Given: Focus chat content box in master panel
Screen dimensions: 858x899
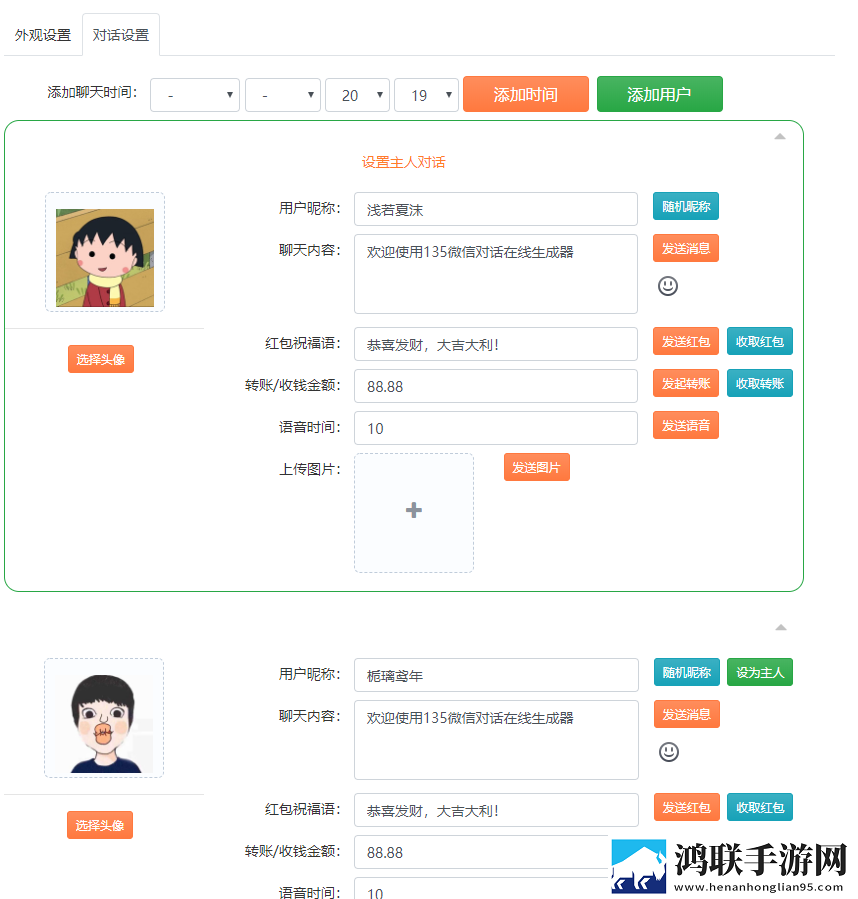Looking at the screenshot, I should click(x=496, y=274).
